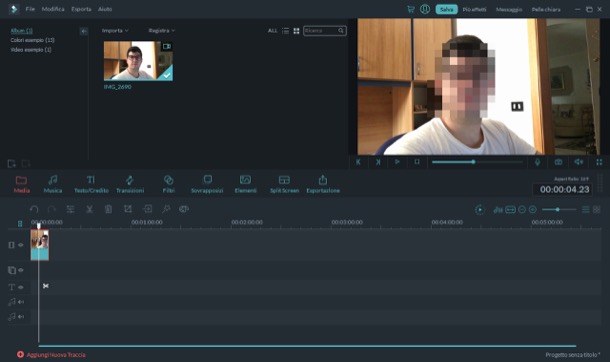The image size is (610, 362).
Task: Select the Album (1) entry
Action: pos(21,30)
